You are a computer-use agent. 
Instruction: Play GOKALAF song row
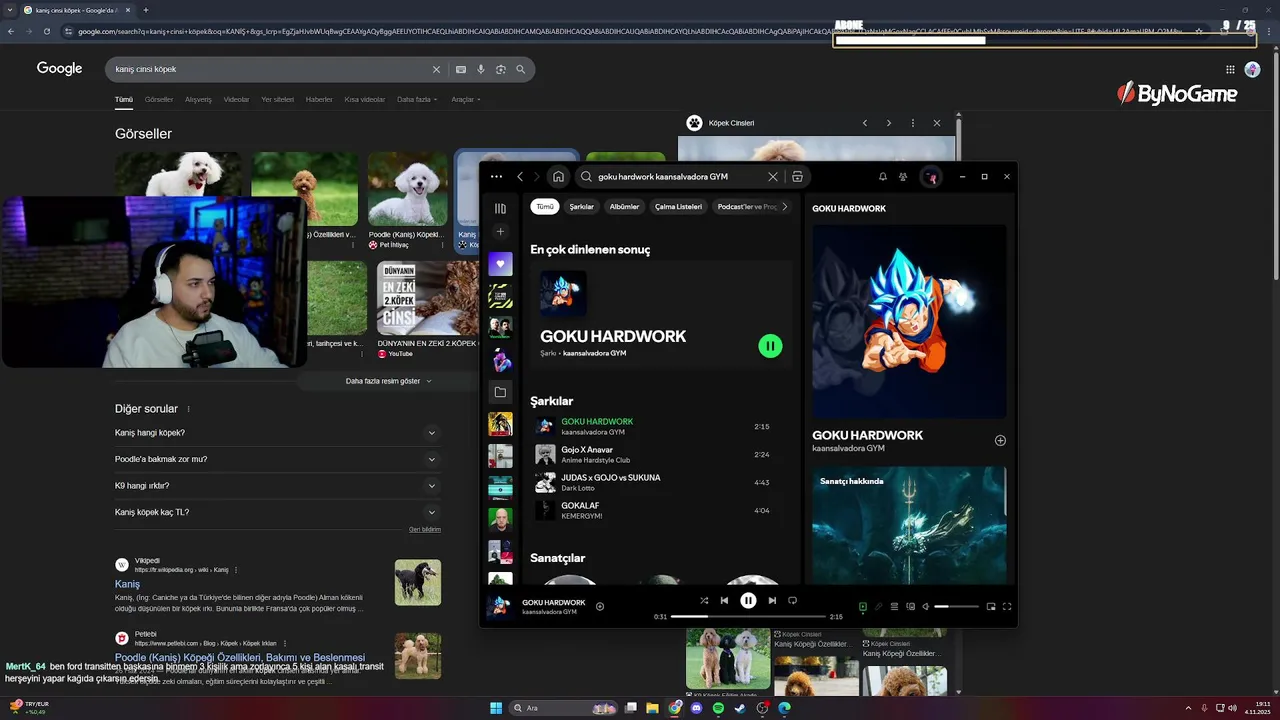661,510
